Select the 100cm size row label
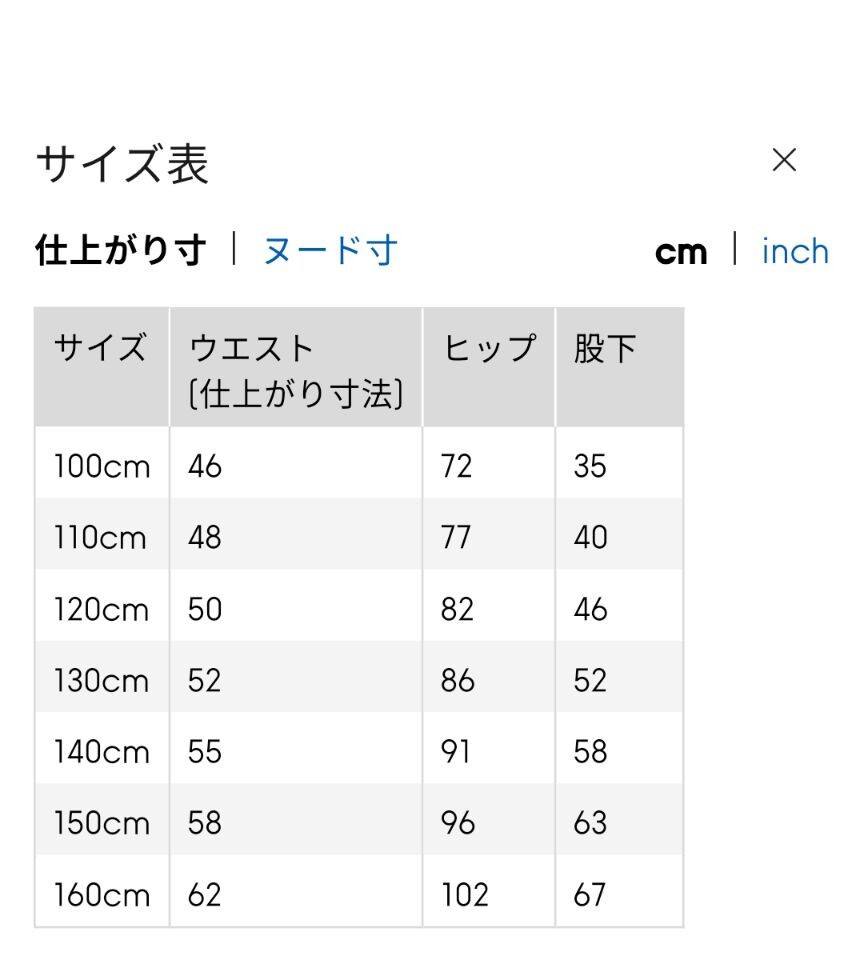The width and height of the screenshot is (864, 972). click(x=101, y=466)
